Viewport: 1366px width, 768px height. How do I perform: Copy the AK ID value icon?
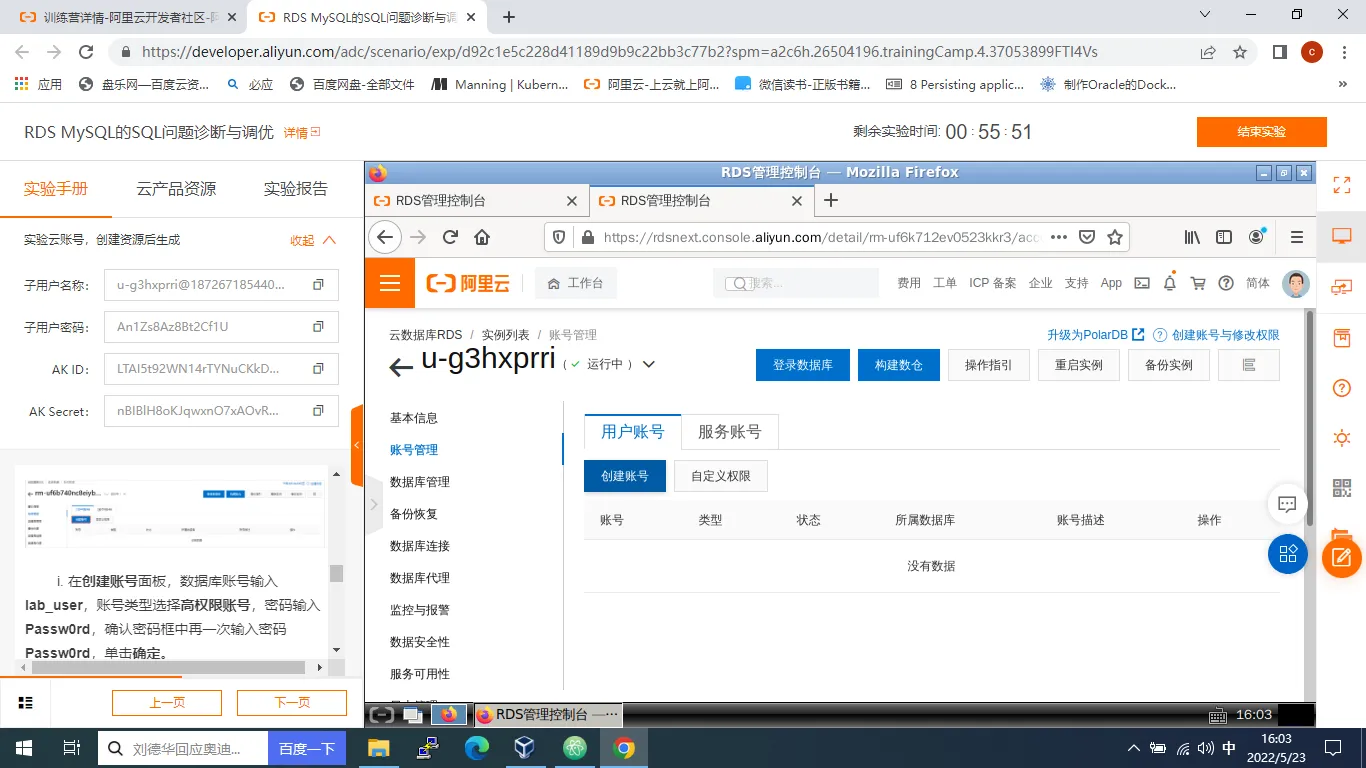[318, 369]
